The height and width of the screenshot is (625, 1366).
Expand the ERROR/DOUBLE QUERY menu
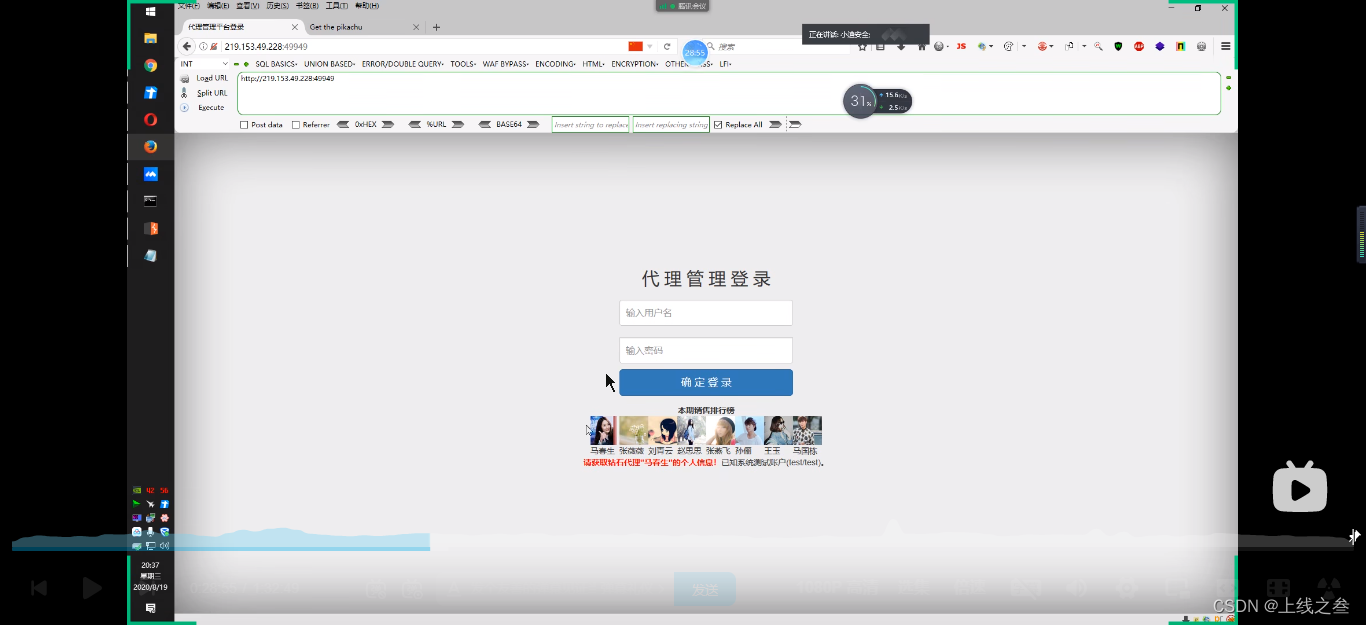tap(403, 64)
